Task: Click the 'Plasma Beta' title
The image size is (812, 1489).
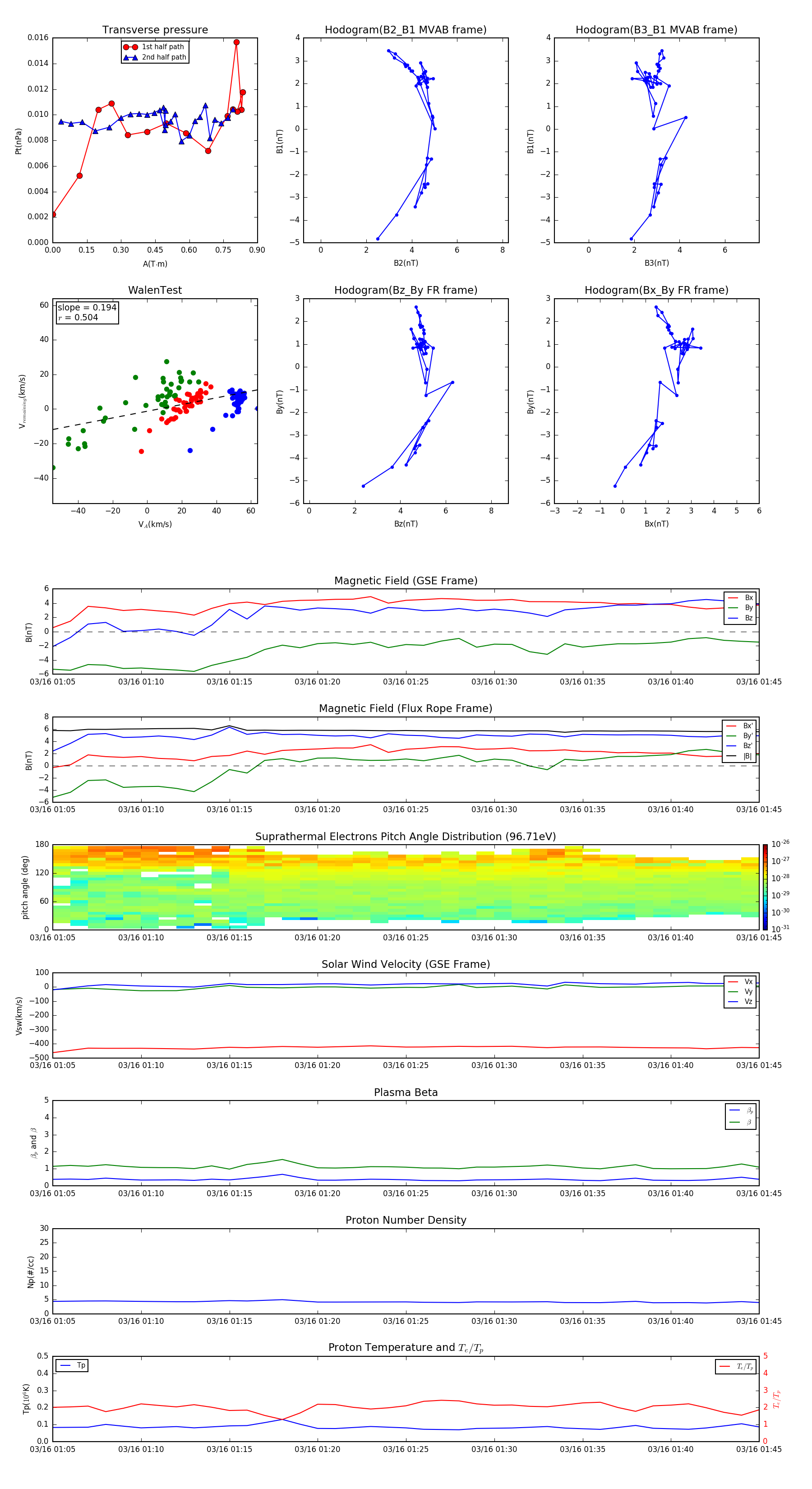Action: 406,1092
